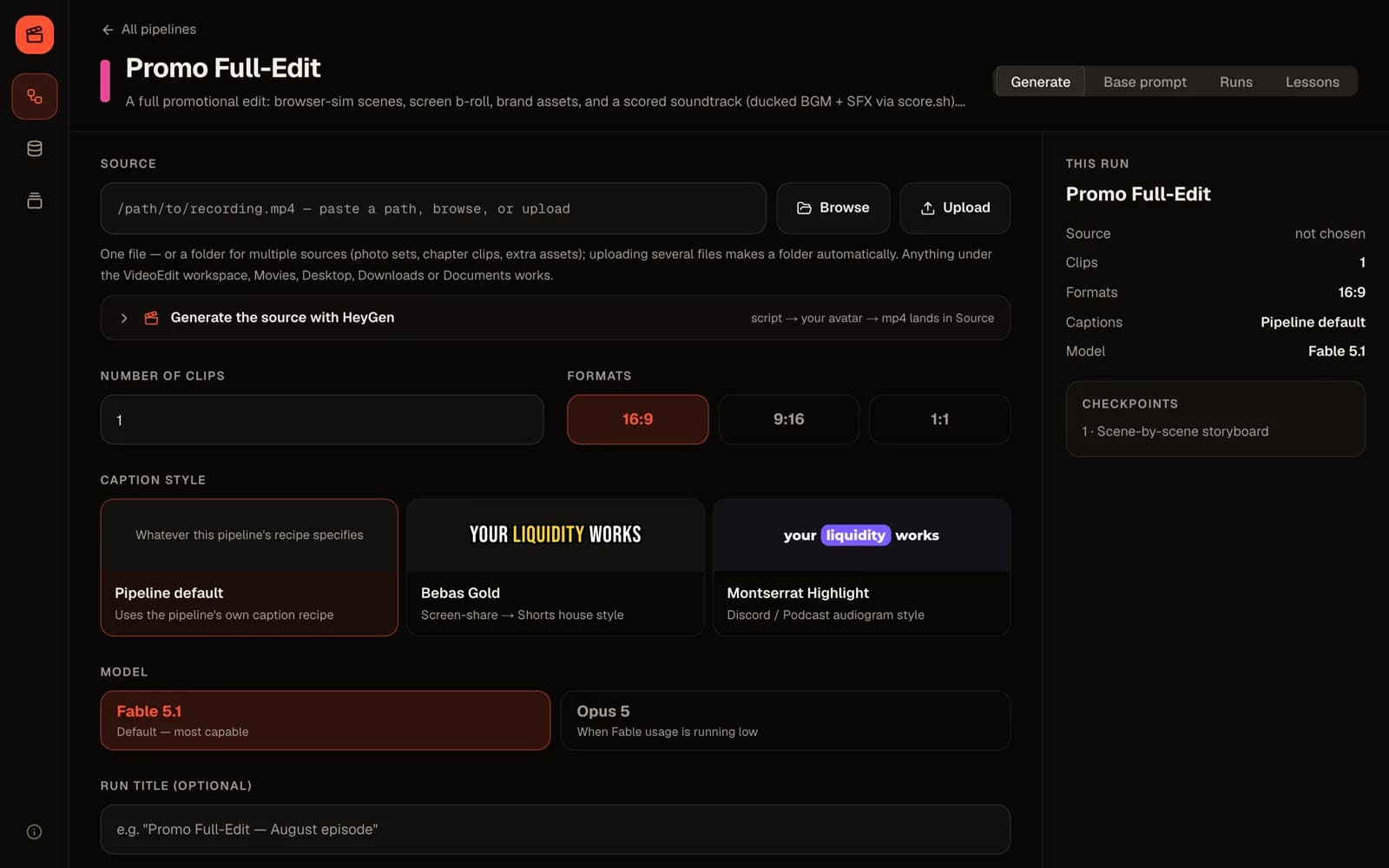Click the 'Scene-by-scene storyboard' checkpoint

tap(1175, 431)
